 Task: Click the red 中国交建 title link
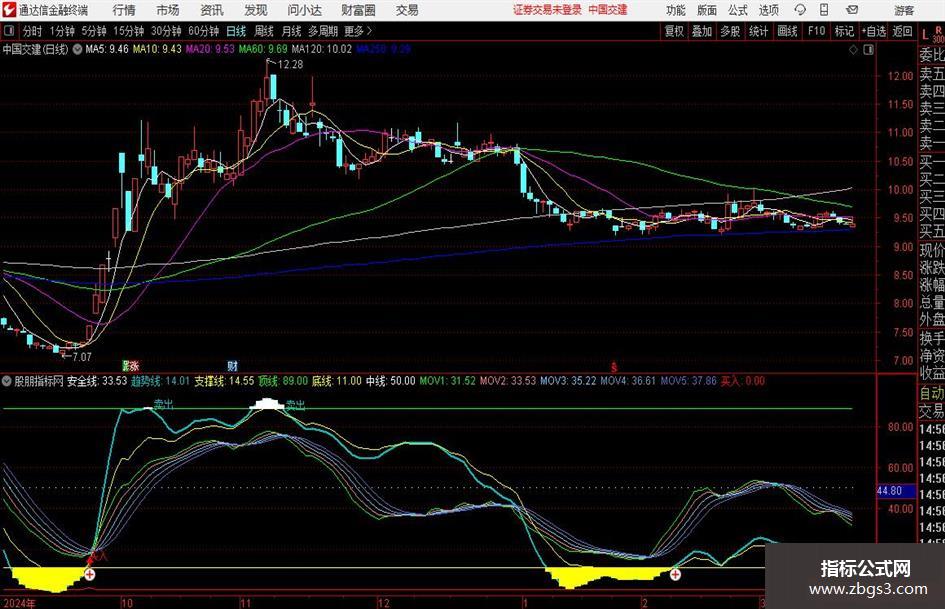click(x=608, y=10)
